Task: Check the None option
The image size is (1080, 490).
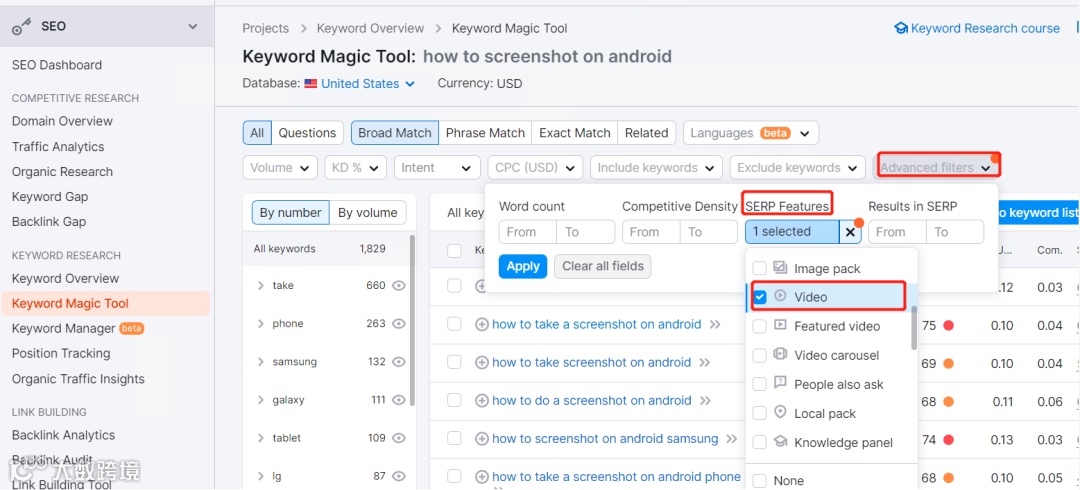Action: coord(759,480)
